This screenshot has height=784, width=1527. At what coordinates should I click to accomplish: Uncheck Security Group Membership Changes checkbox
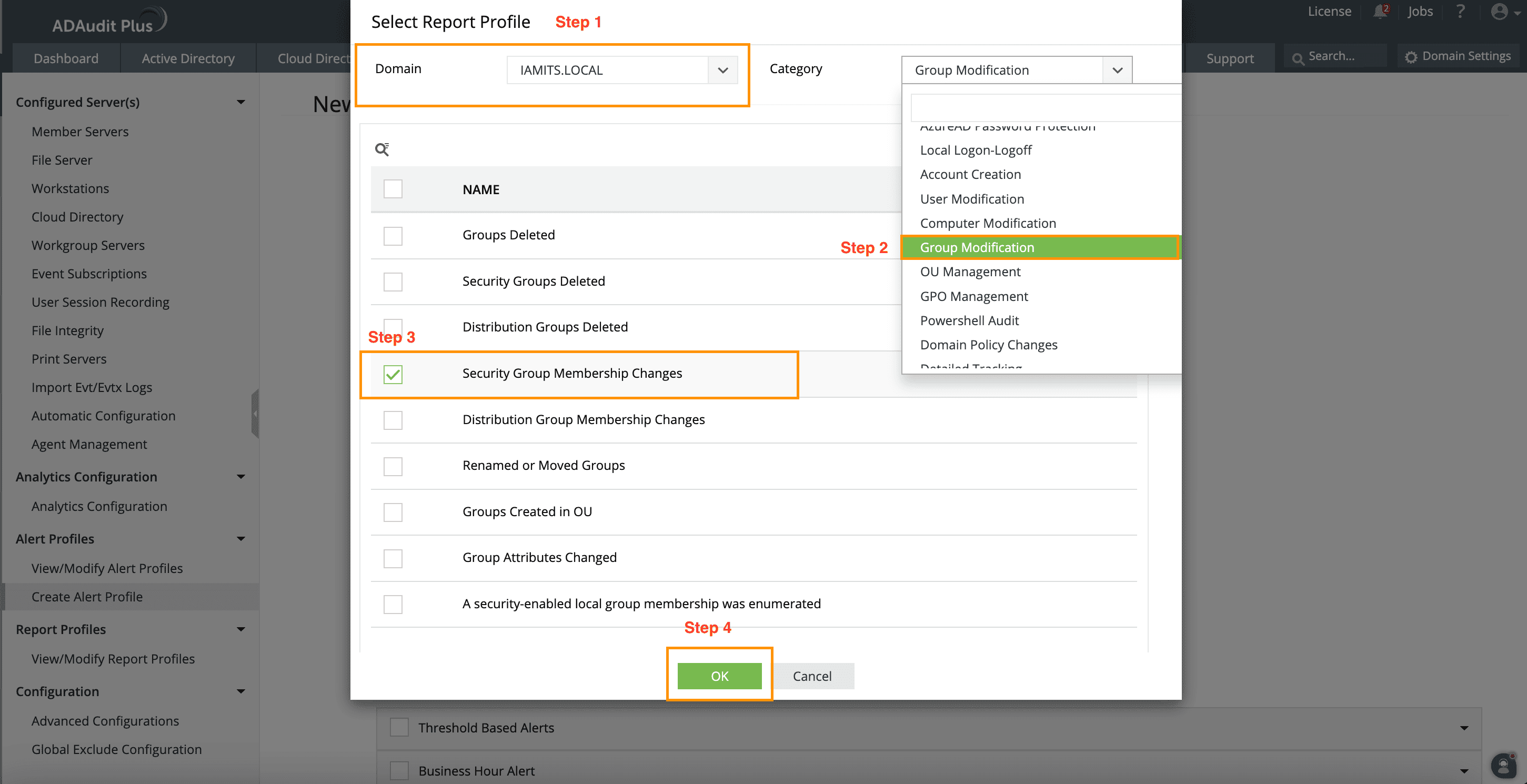[393, 374]
